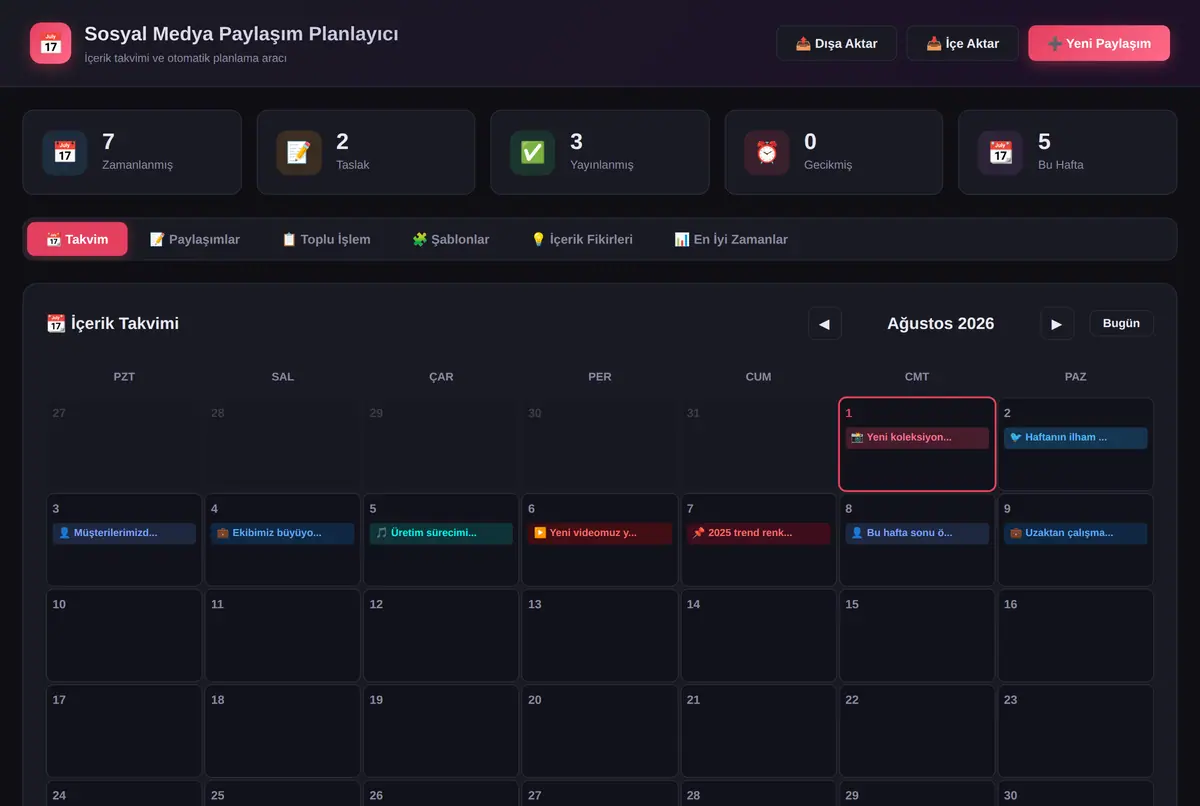
Task: Select the August 14 calendar day
Action: [x=758, y=635]
